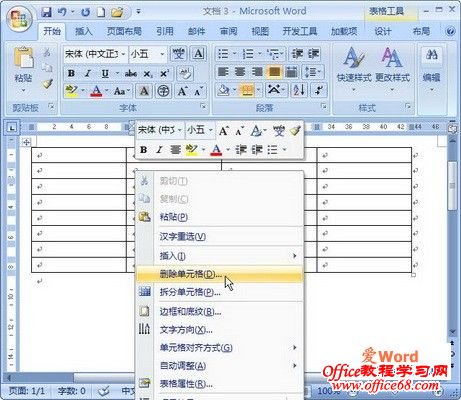Click the Enclose Characters icon

pos(163,91)
